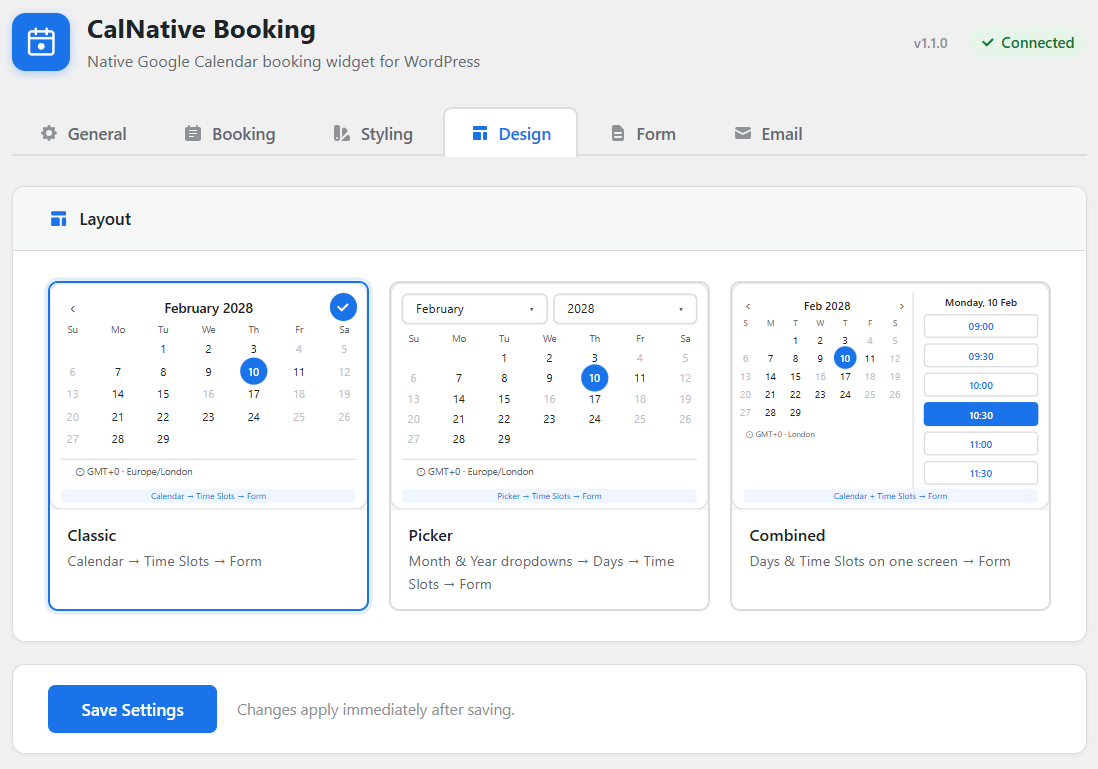
Task: Switch to the Design tab
Action: [510, 133]
